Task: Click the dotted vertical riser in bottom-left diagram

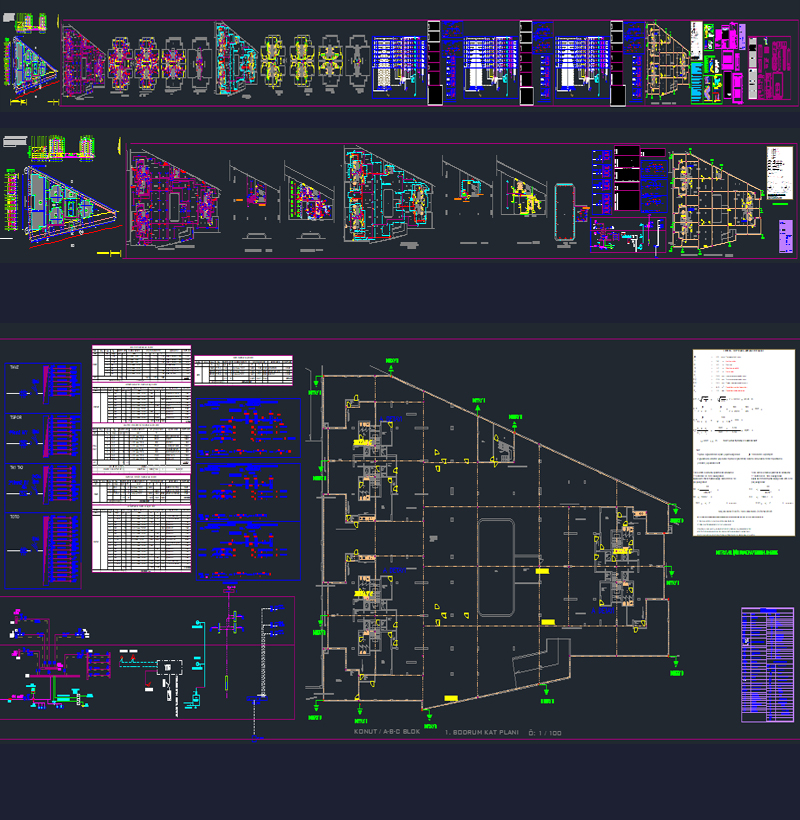Action: coord(265,660)
